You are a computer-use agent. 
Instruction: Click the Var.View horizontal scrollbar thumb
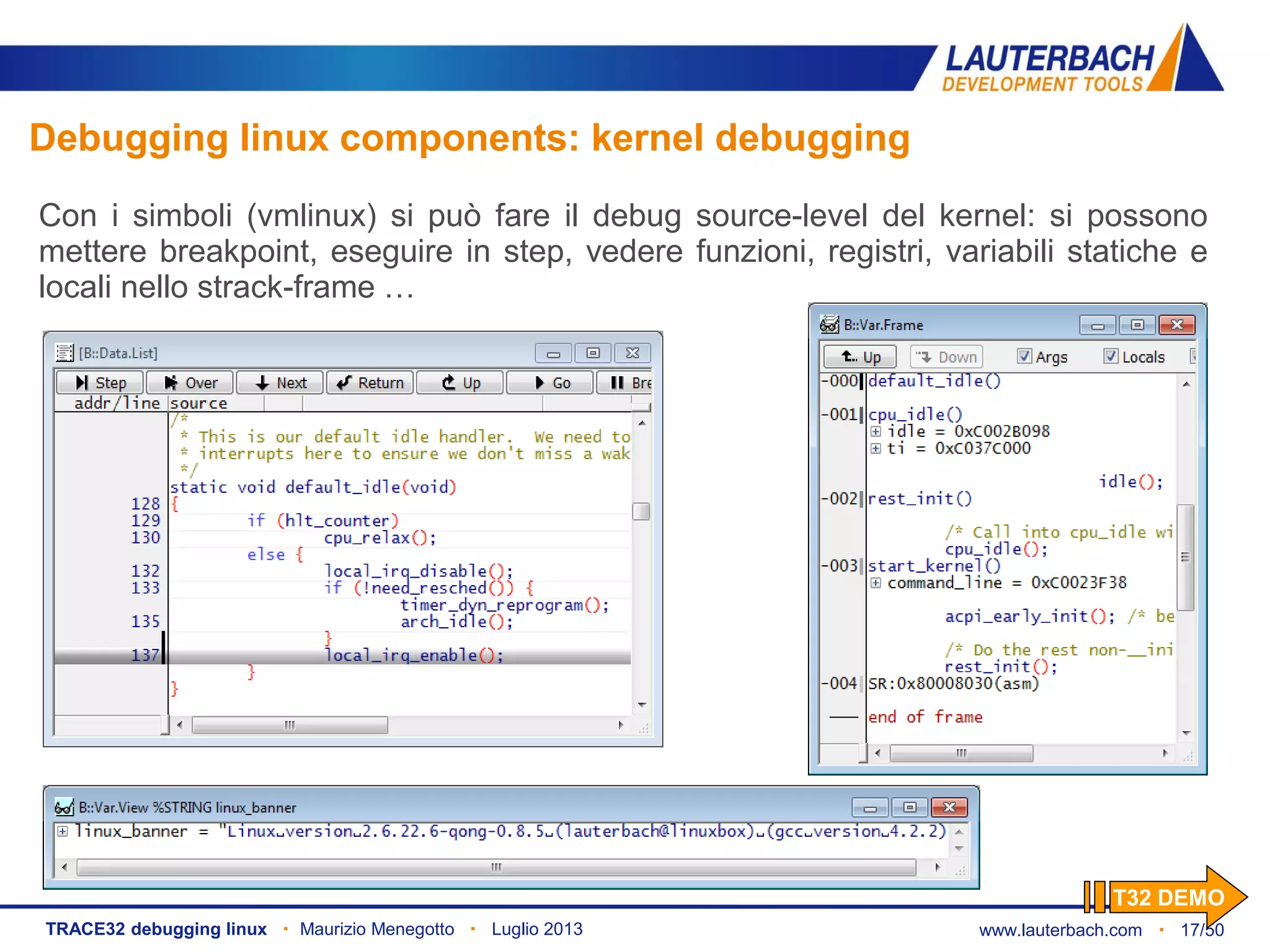[x=496, y=867]
